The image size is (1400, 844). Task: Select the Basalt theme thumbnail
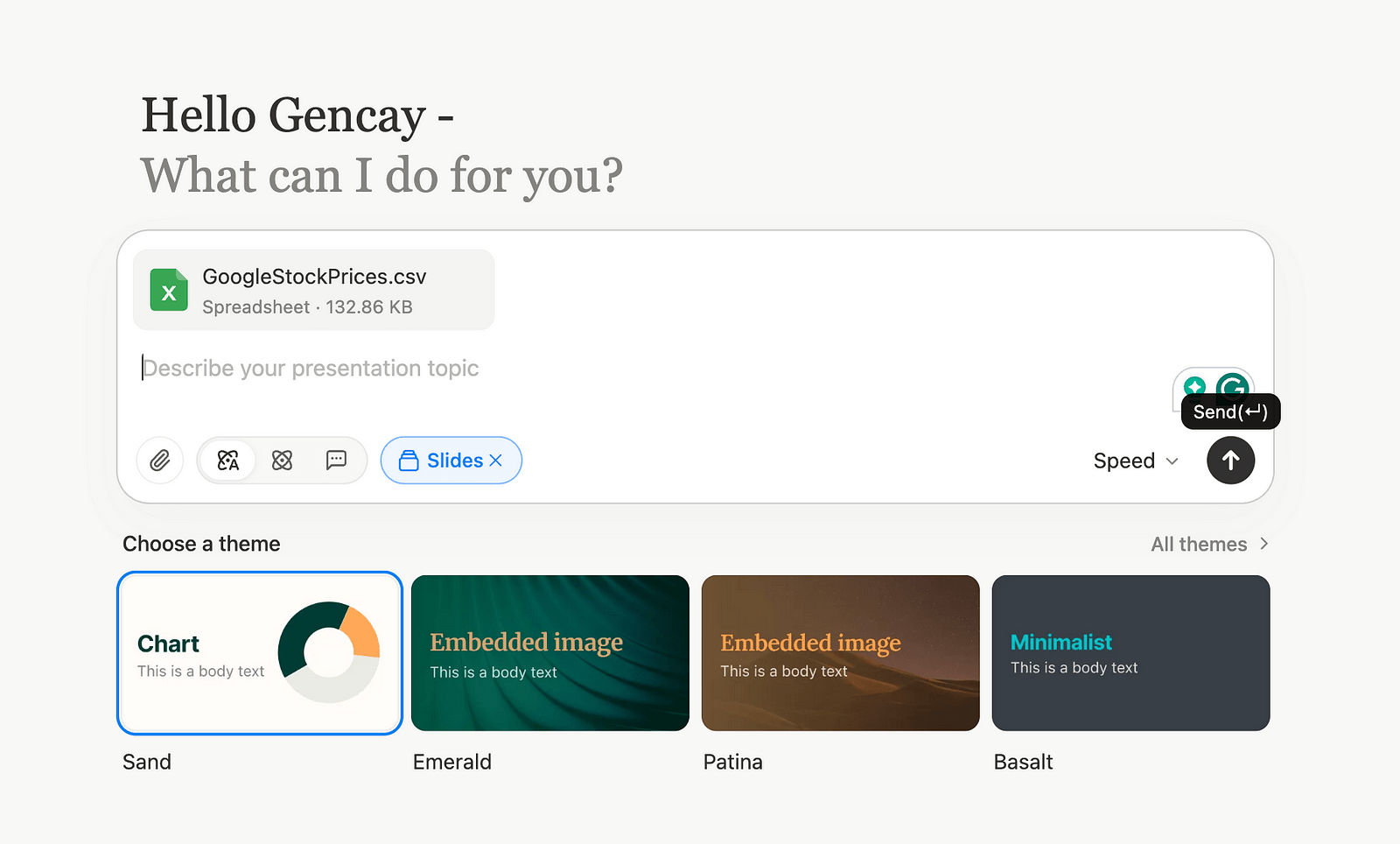click(1130, 653)
